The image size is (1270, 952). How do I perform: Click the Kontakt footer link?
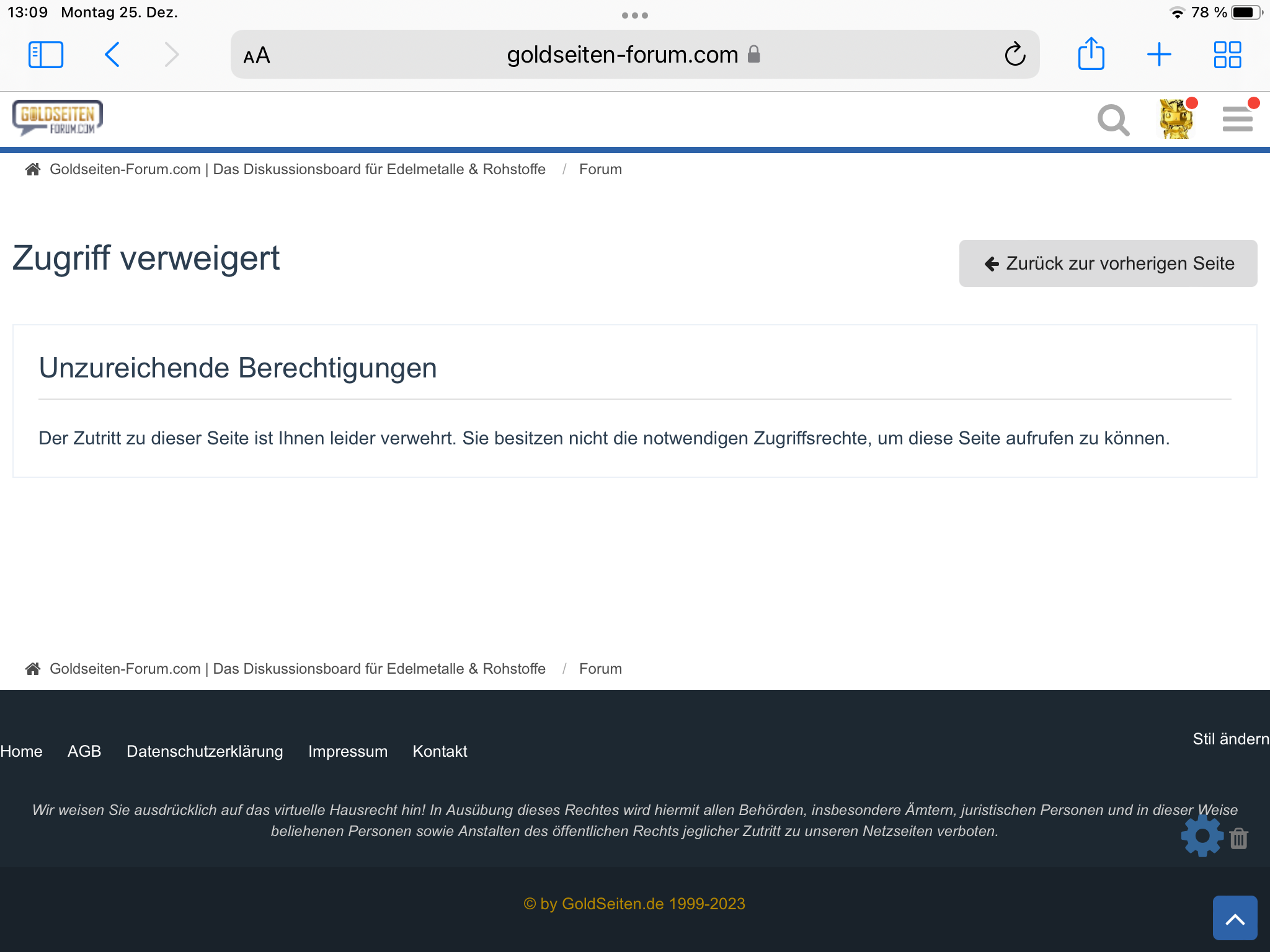pyautogui.click(x=440, y=751)
